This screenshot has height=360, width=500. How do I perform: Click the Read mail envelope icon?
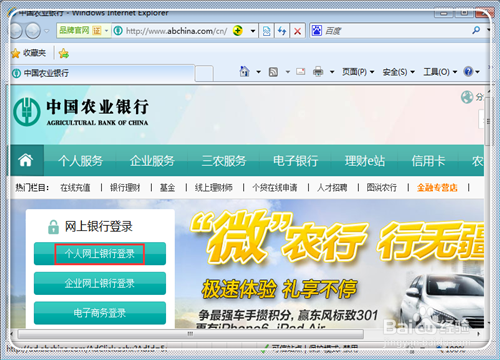pos(300,71)
